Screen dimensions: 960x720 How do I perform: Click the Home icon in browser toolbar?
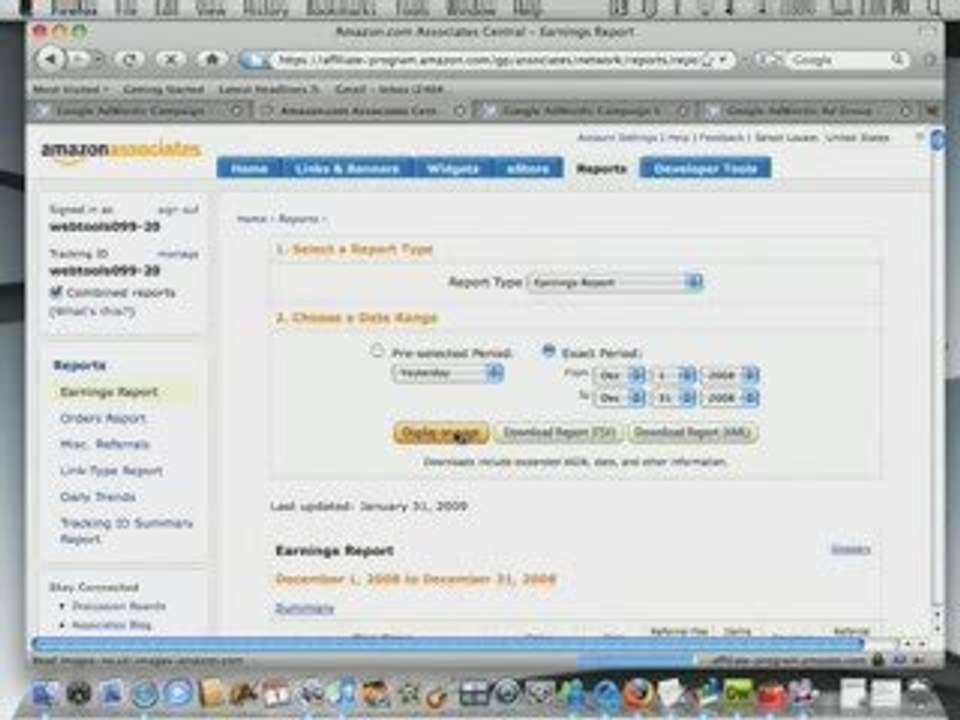pyautogui.click(x=212, y=59)
